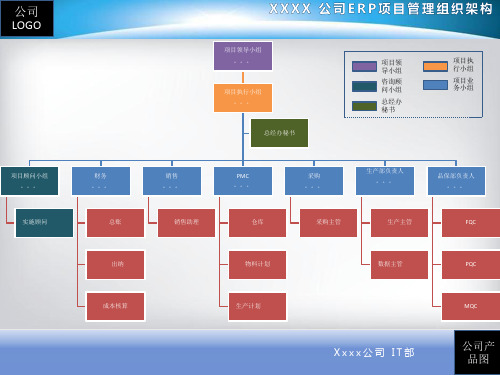
Task: Select the blue PMC department box
Action: [x=243, y=181]
